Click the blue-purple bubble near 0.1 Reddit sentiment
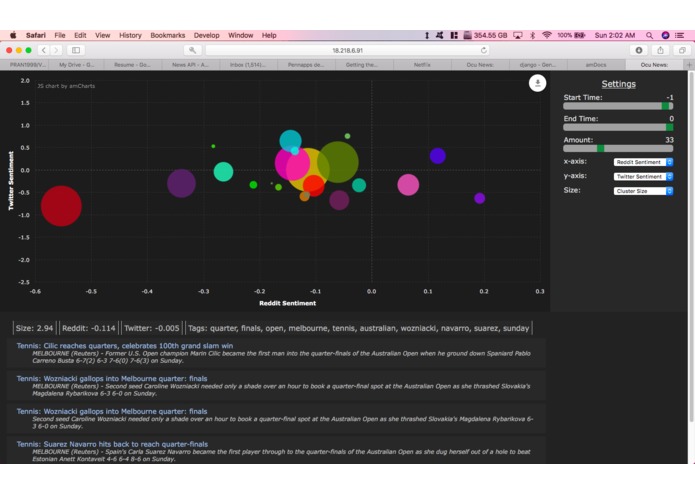Image resolution: width=695 pixels, height=494 pixels. tap(437, 156)
